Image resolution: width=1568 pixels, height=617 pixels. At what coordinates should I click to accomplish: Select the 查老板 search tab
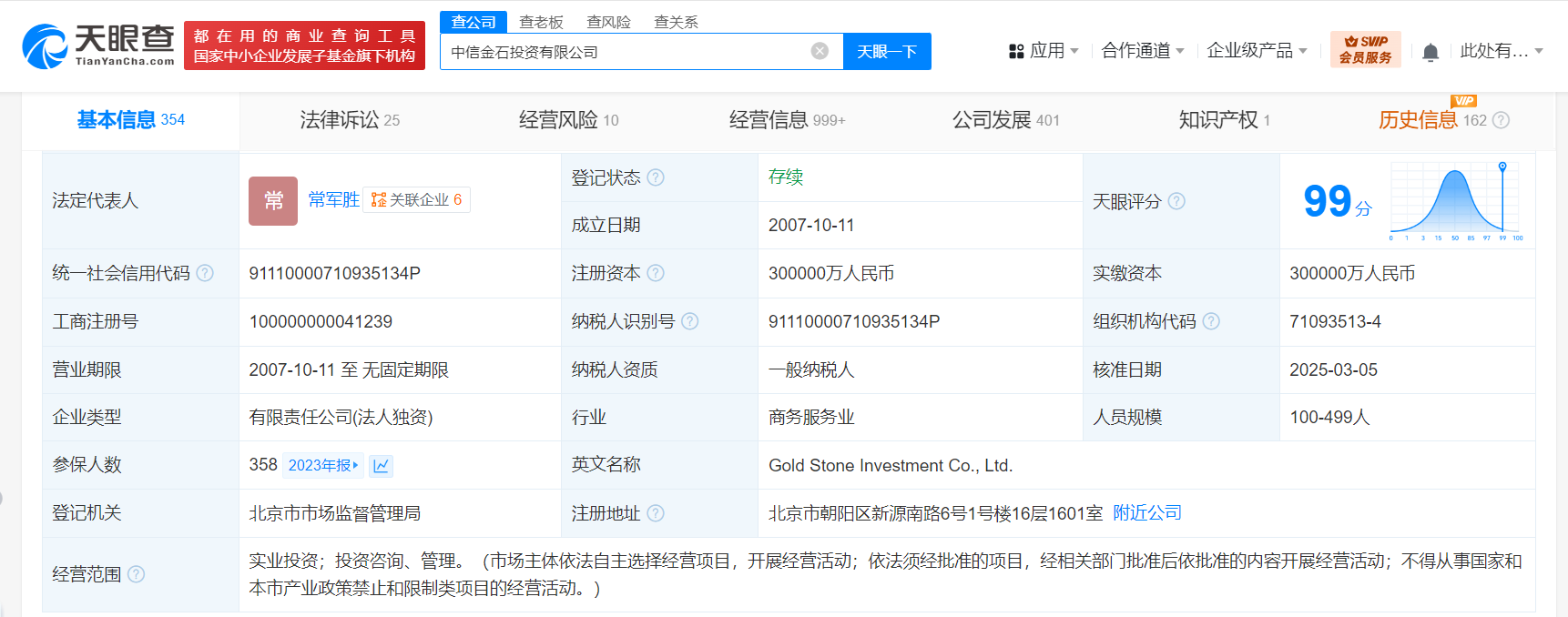pos(541,22)
